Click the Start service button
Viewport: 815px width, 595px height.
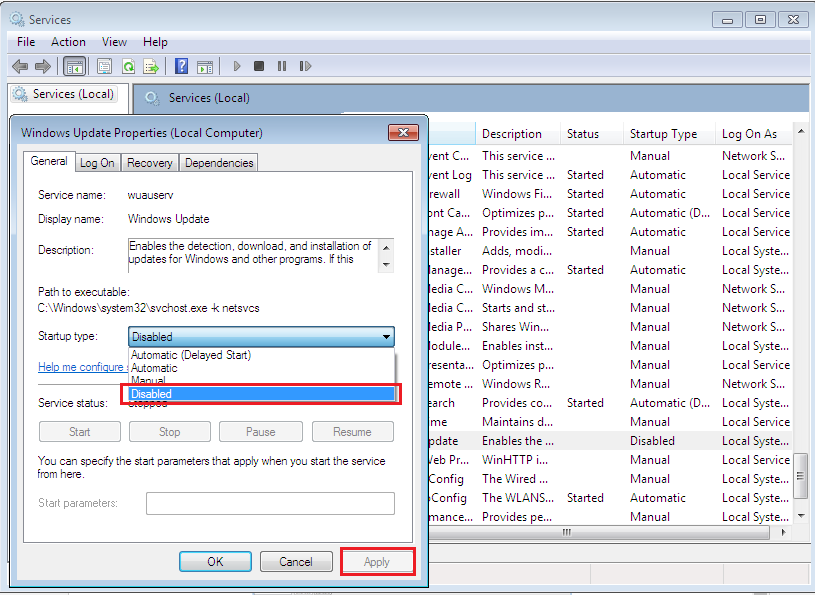coord(80,432)
